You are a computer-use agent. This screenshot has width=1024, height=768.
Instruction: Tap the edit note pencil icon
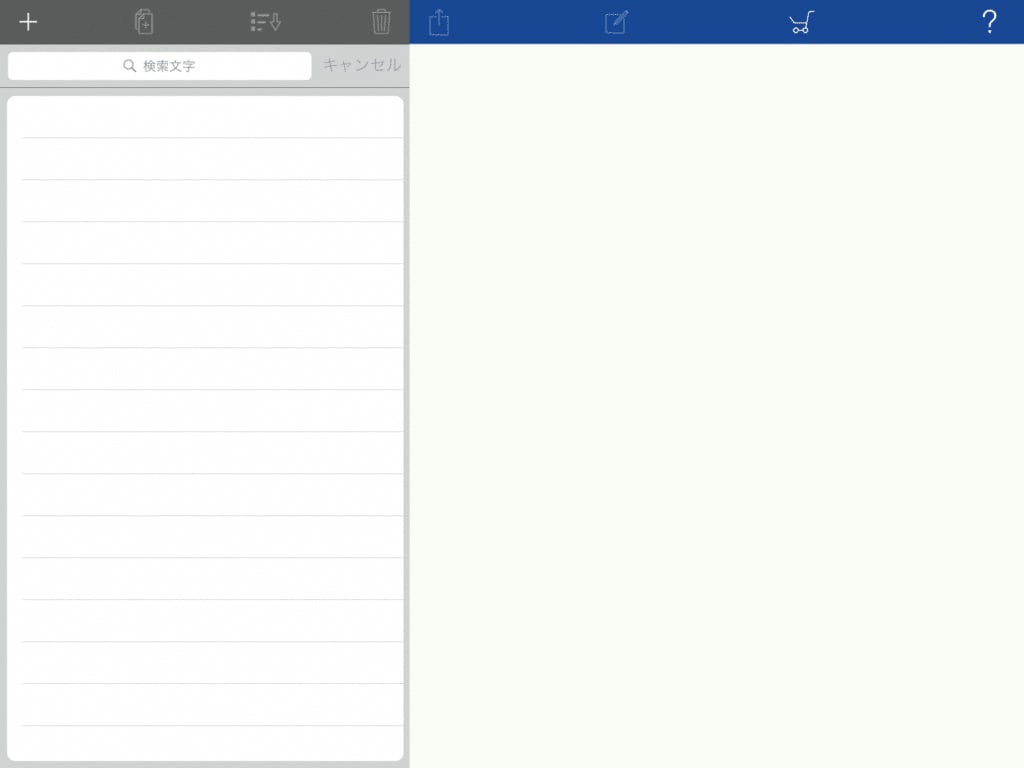[616, 22]
